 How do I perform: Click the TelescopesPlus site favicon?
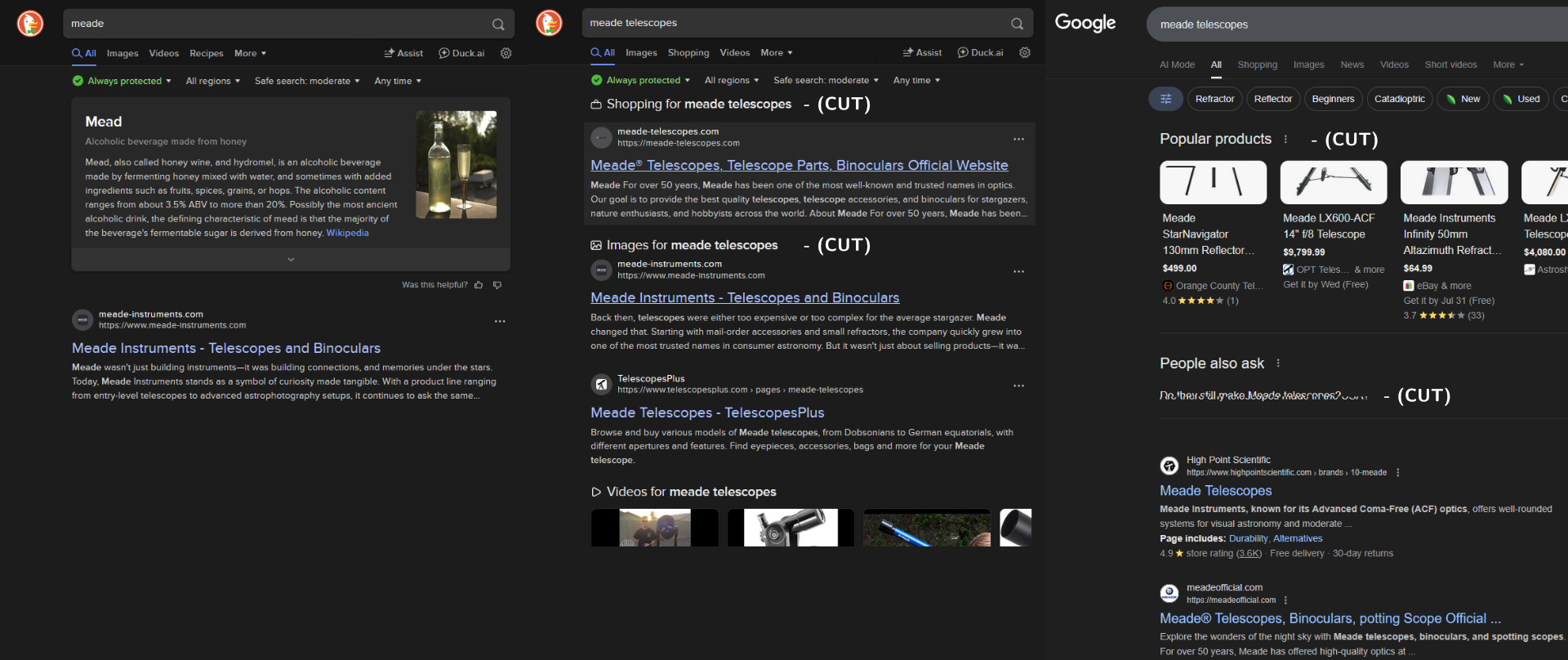(601, 384)
